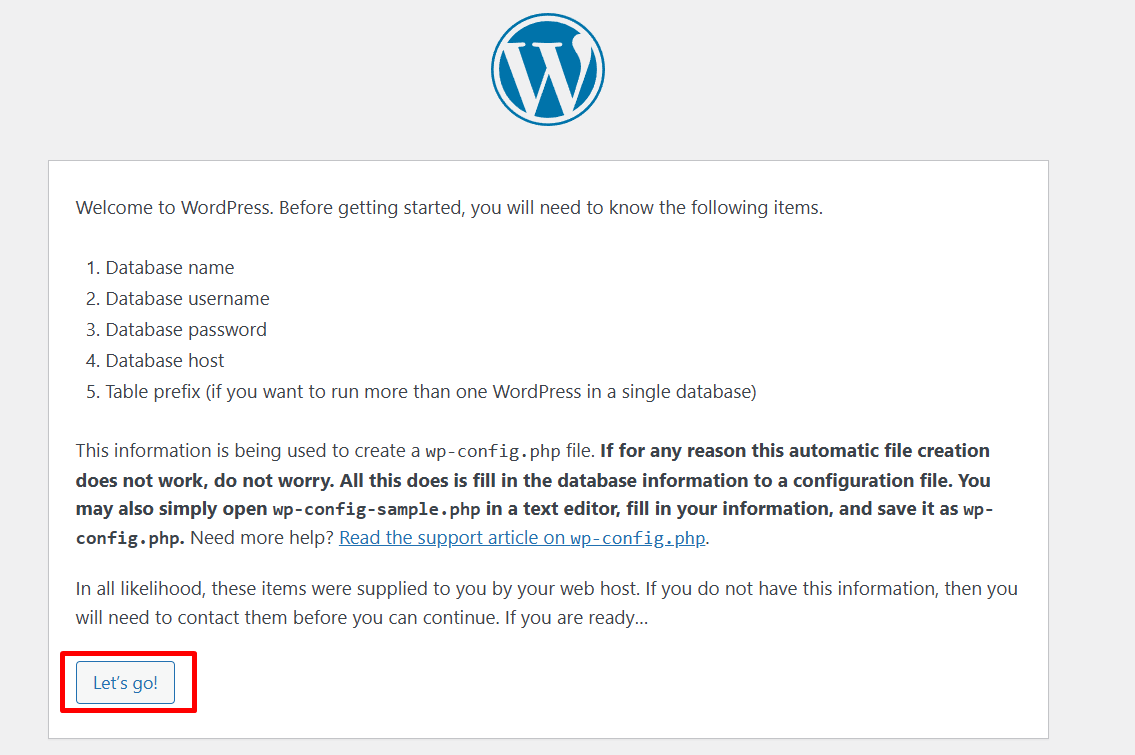Viewport: 1135px width, 755px height.
Task: Click the "Welcome to WordPress" intro sentence
Action: [449, 208]
